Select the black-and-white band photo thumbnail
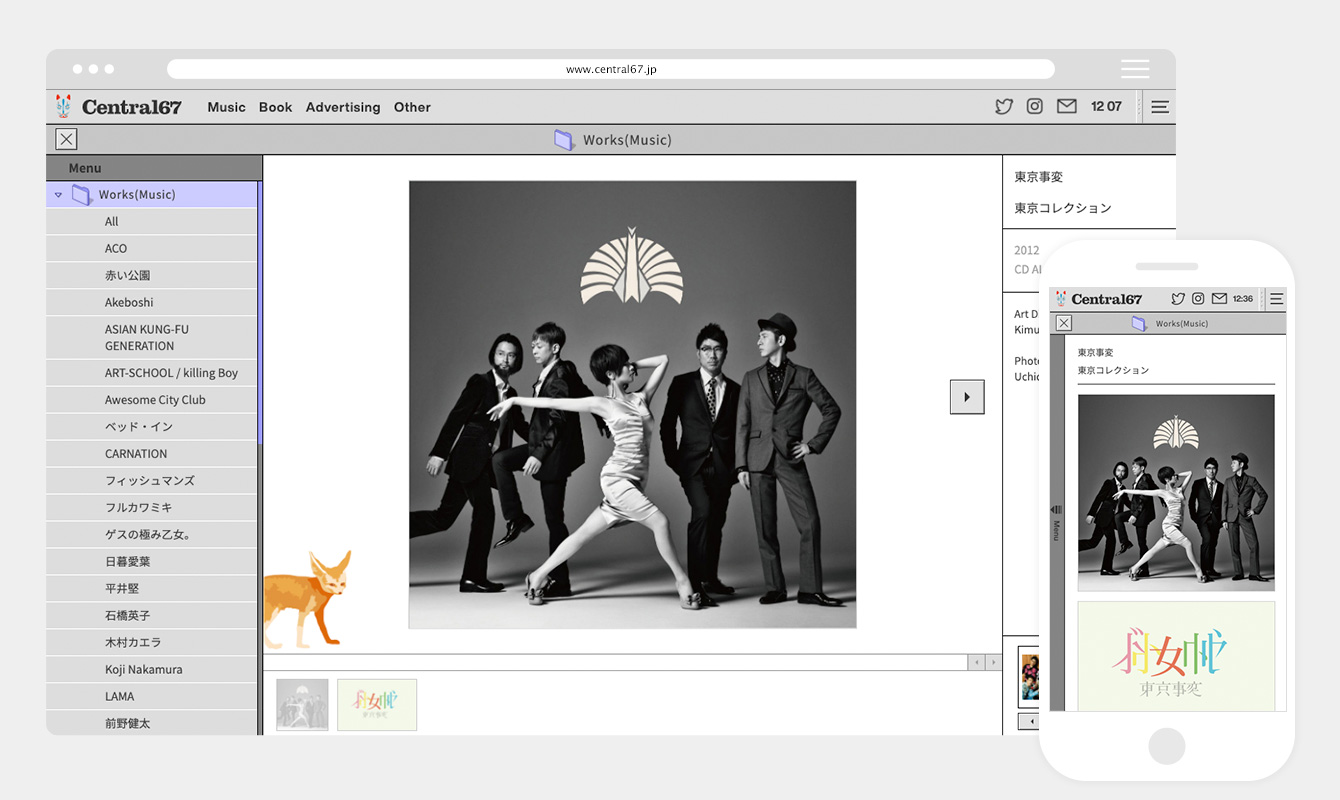The height and width of the screenshot is (800, 1340). point(302,704)
